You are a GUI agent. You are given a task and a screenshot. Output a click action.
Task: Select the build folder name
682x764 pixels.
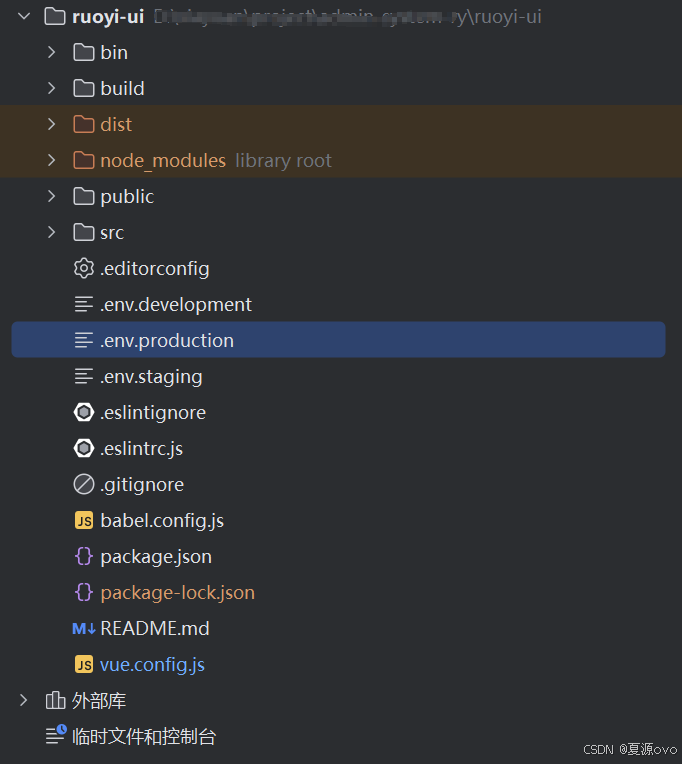coord(122,89)
